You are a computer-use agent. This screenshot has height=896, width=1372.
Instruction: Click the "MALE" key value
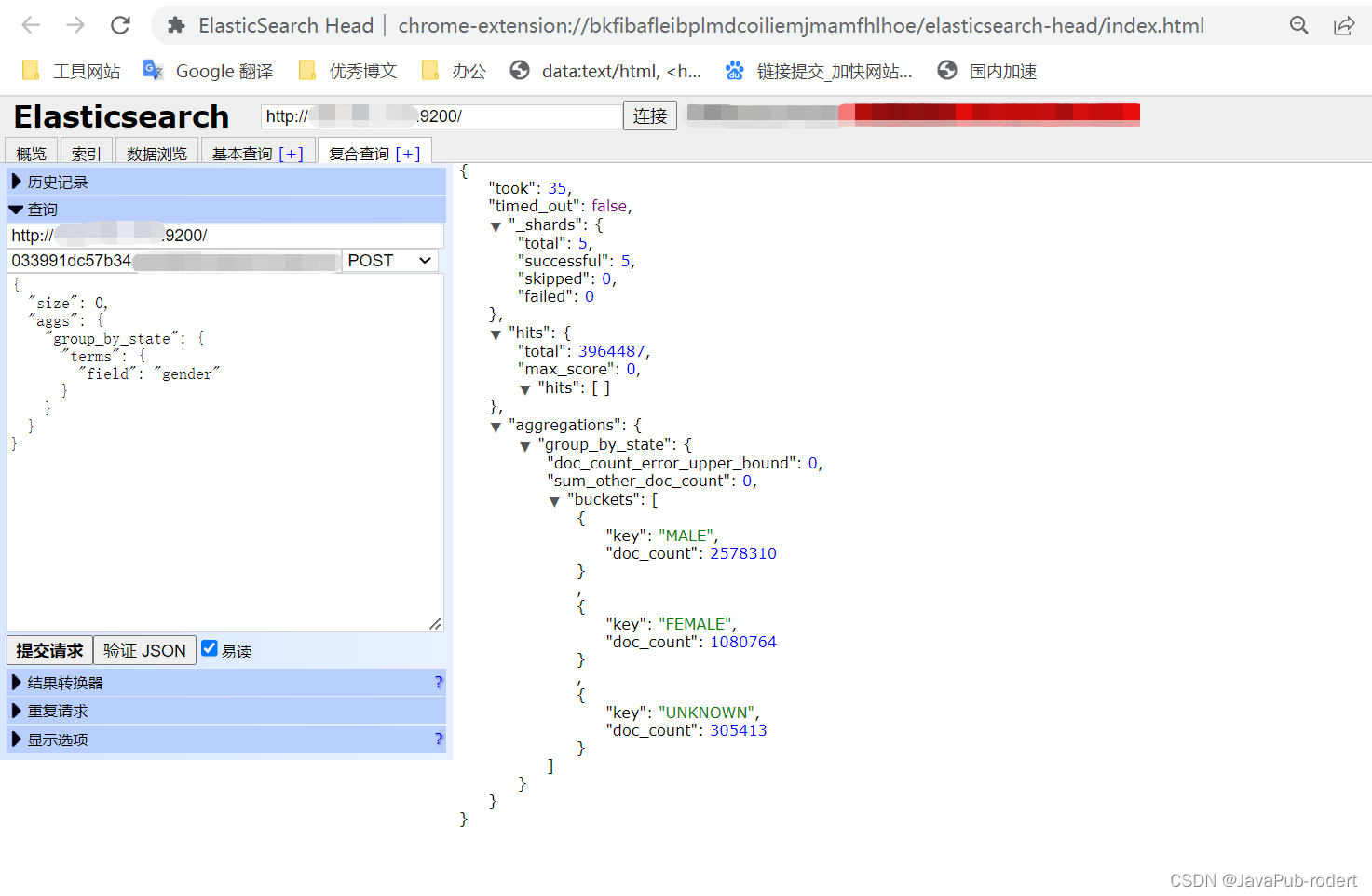(x=686, y=536)
